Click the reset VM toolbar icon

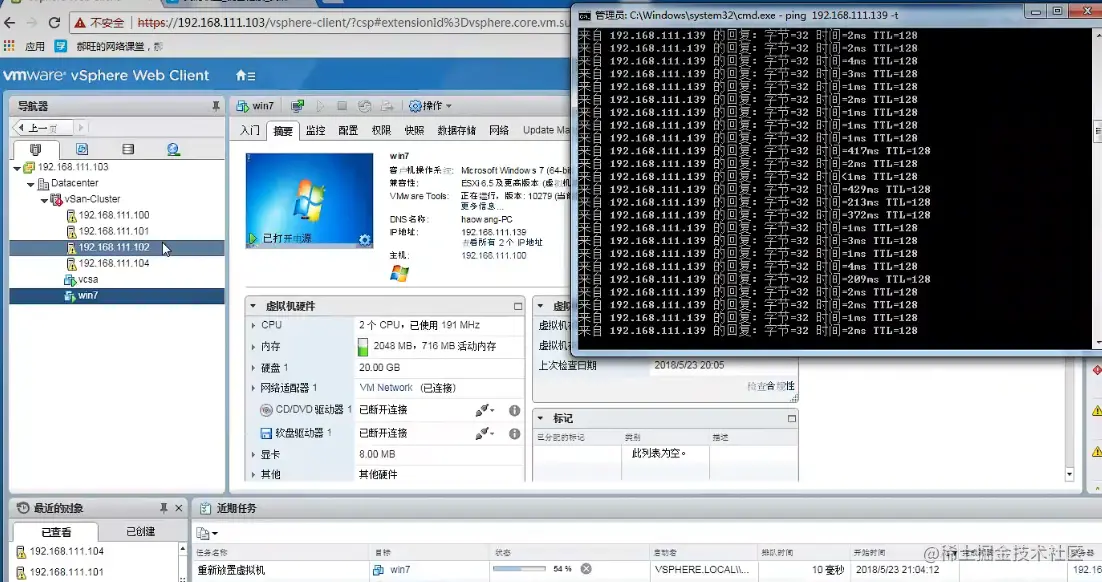tap(364, 106)
